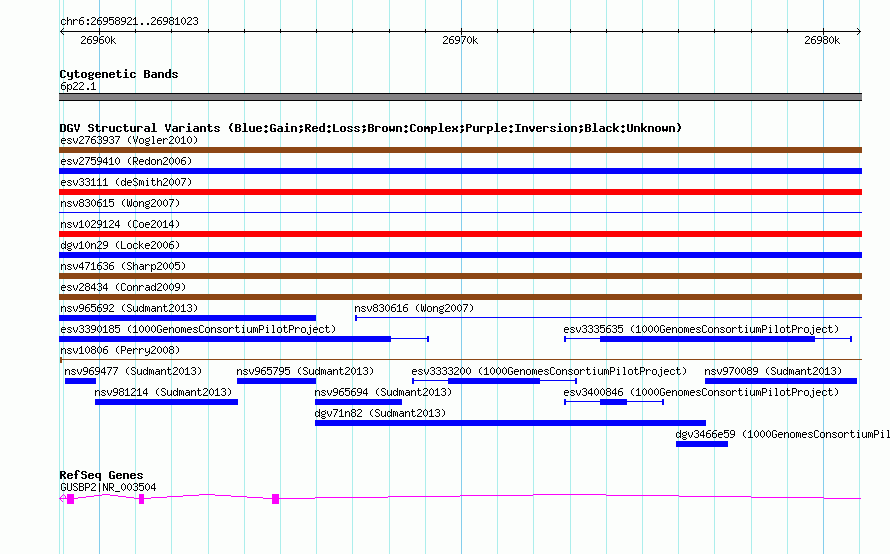Click the esv3335635 variant label
Image resolution: width=890 pixels, height=554 pixels.
pyautogui.click(x=701, y=329)
